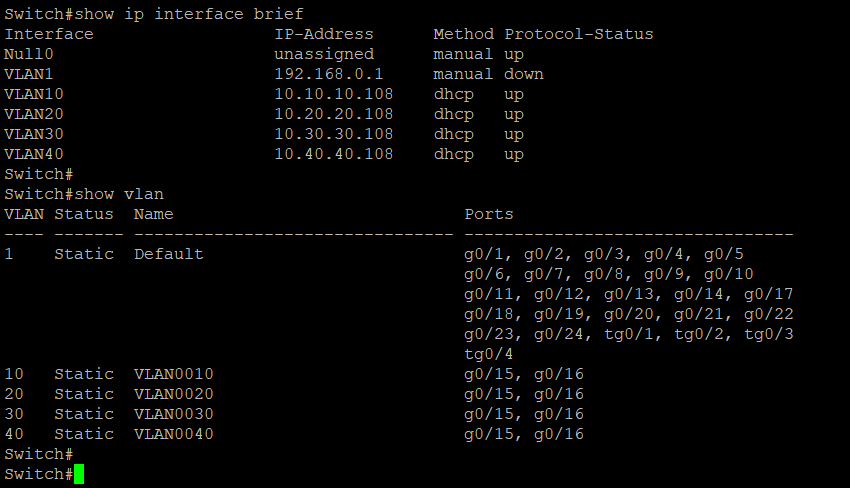This screenshot has width=850, height=488.
Task: Click the Ports column header
Action: [488, 214]
